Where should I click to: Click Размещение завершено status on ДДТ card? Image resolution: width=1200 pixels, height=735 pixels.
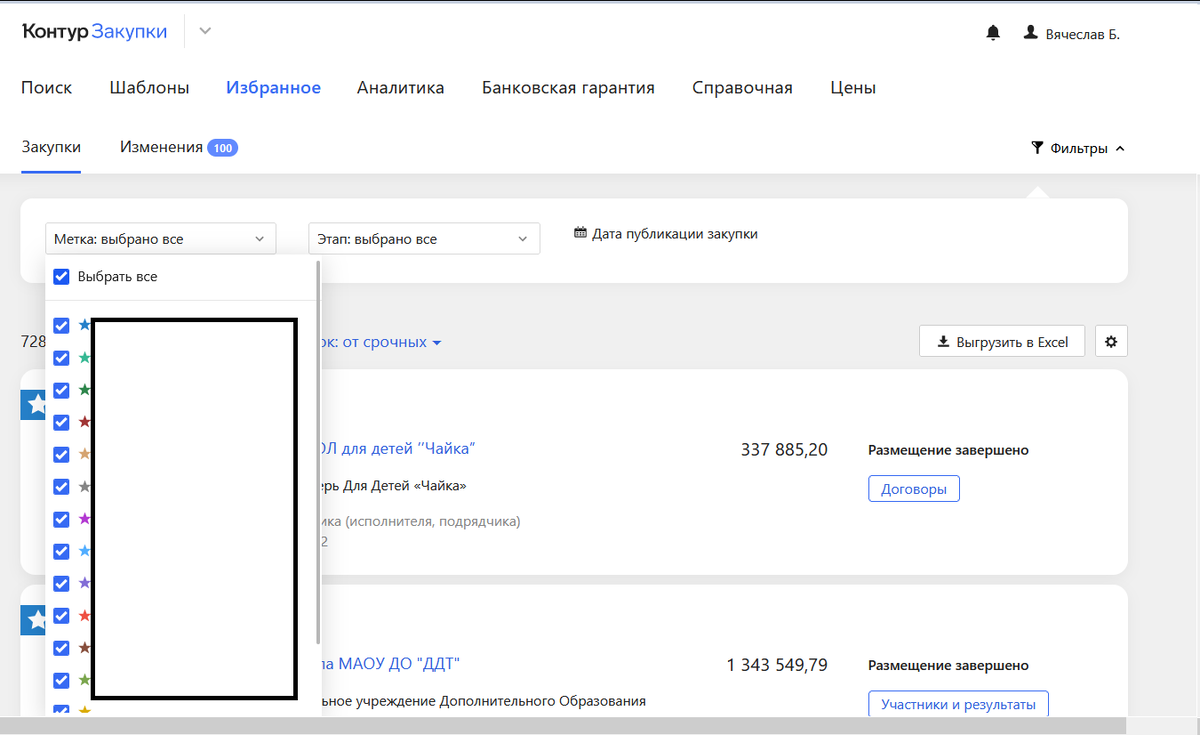[x=948, y=665]
